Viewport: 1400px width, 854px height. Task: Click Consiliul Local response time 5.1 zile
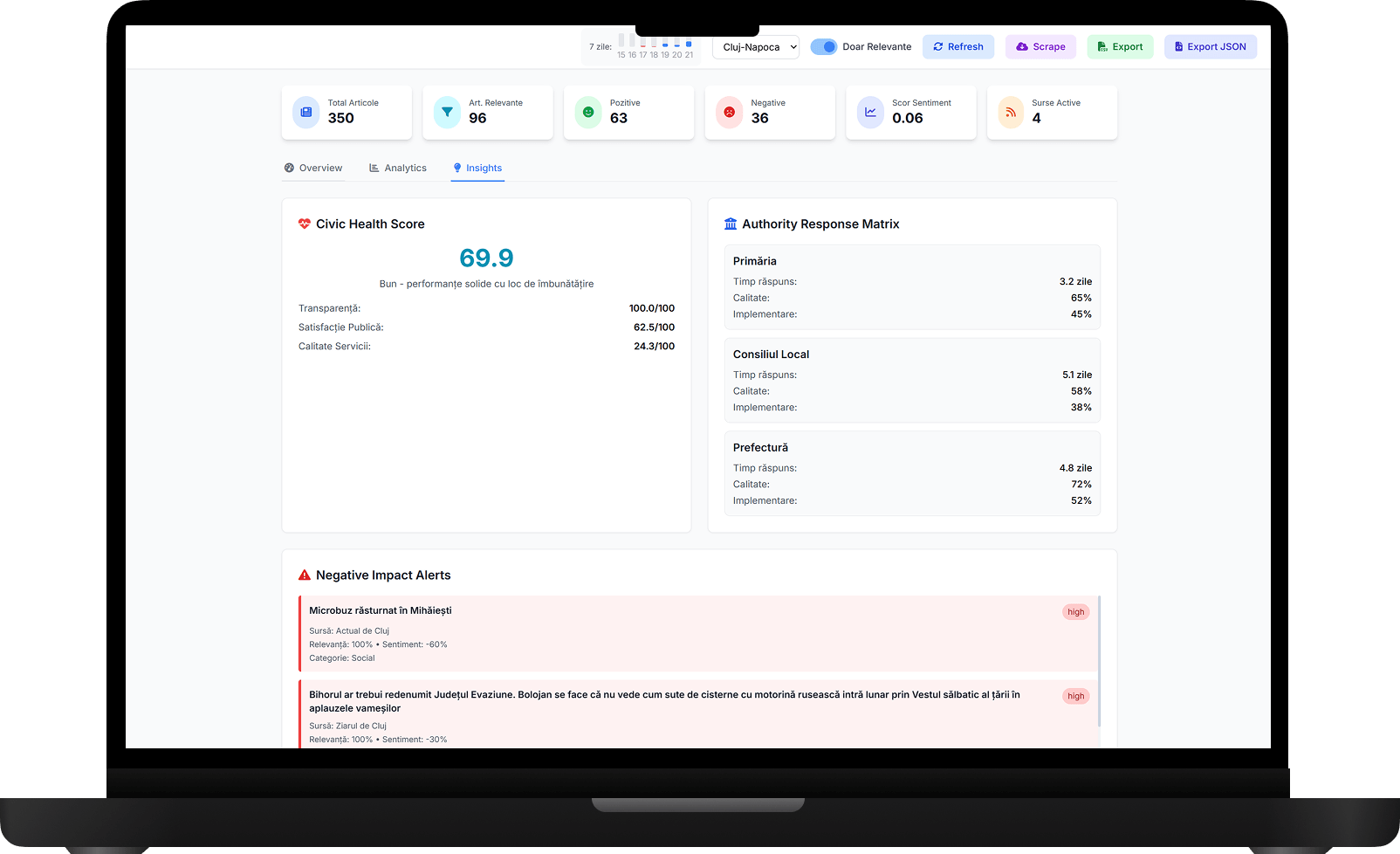tap(1077, 375)
